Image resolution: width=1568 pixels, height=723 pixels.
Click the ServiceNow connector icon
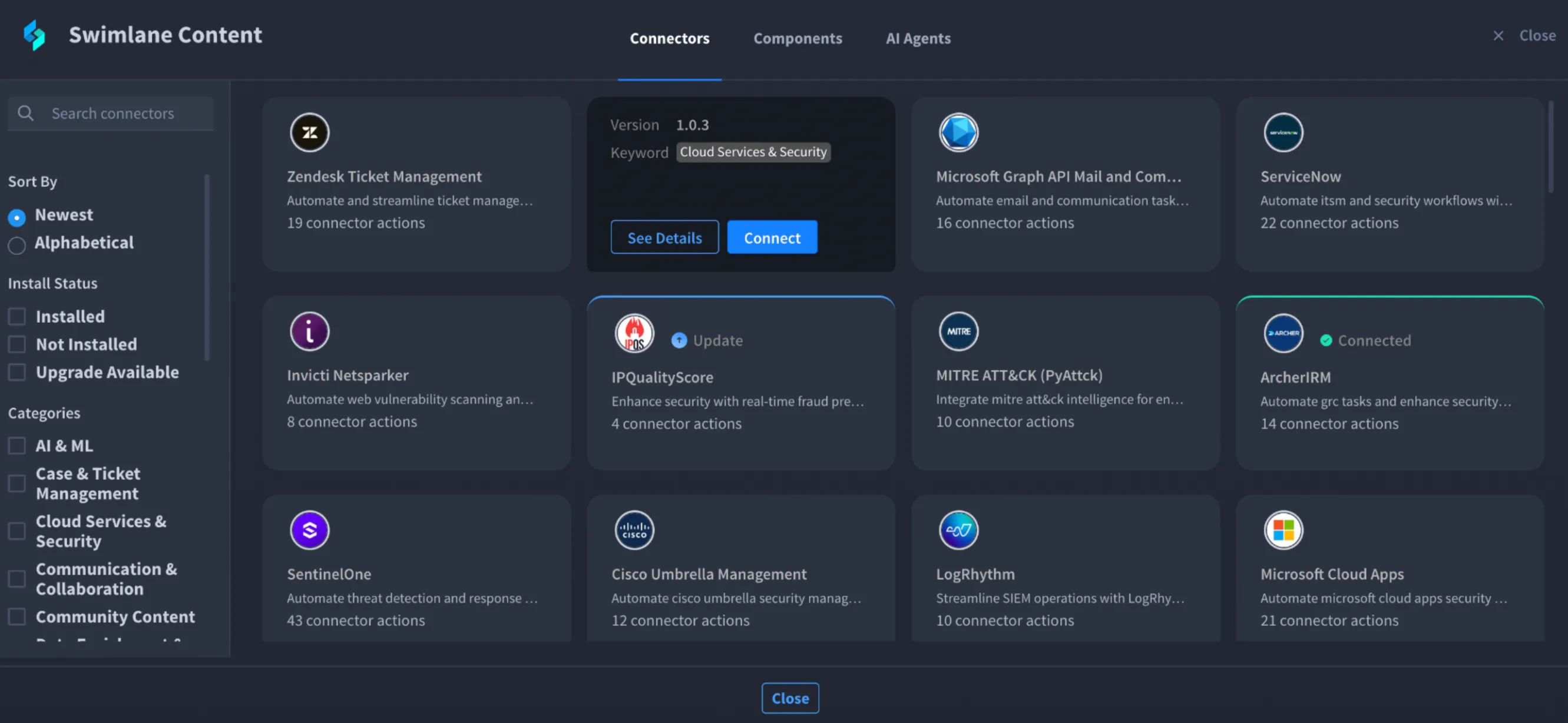tap(1283, 132)
